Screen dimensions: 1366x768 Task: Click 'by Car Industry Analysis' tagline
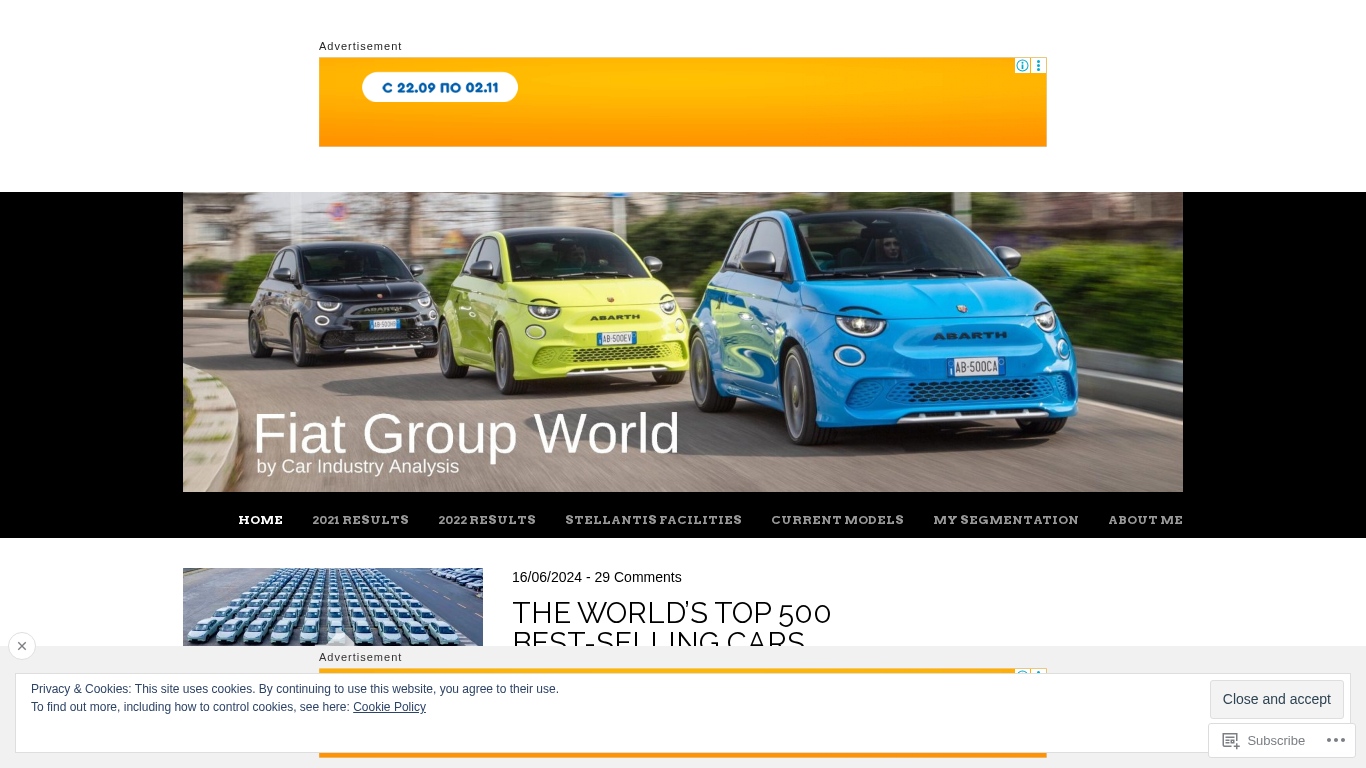[358, 467]
